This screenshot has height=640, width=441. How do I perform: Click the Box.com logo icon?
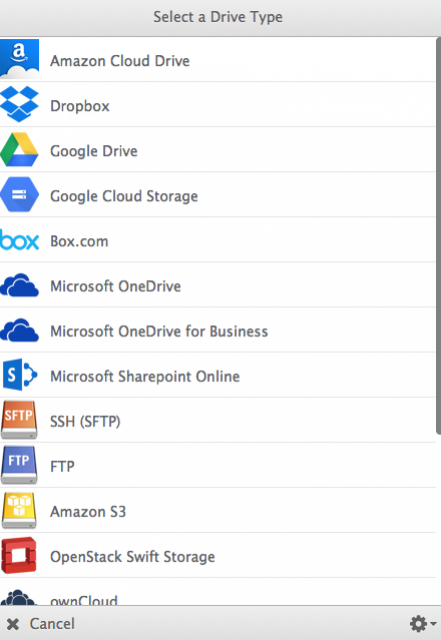tap(19, 240)
